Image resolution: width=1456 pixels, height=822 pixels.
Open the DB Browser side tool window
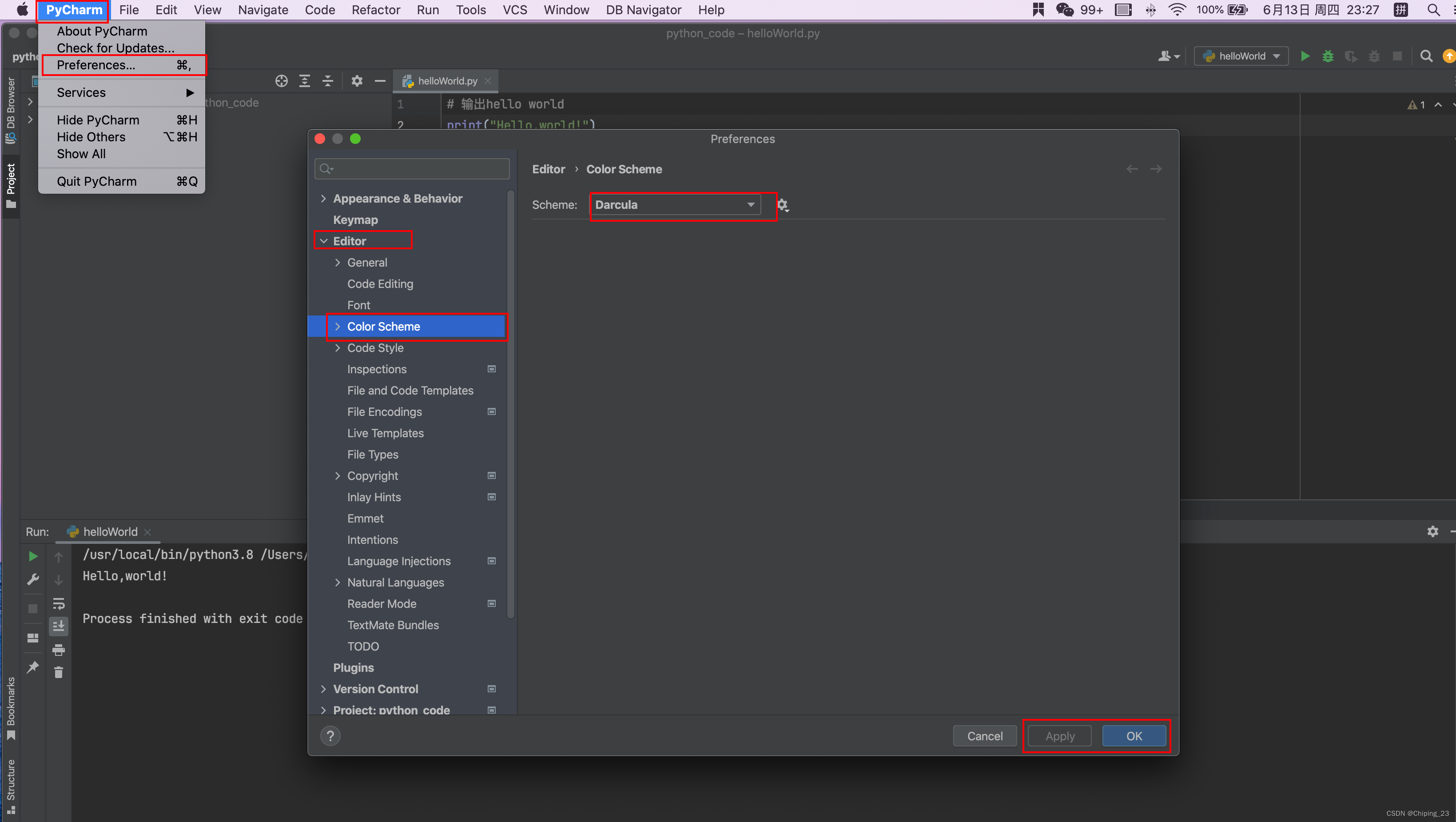coord(11,110)
